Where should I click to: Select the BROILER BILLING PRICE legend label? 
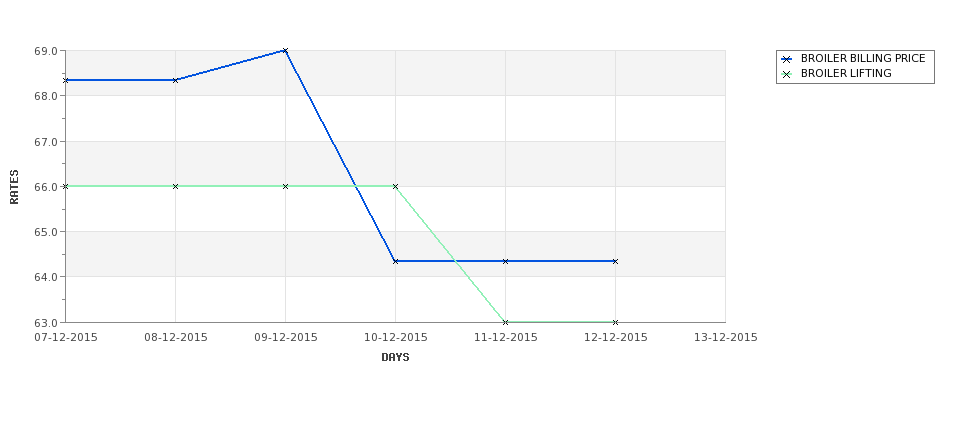[x=863, y=58]
